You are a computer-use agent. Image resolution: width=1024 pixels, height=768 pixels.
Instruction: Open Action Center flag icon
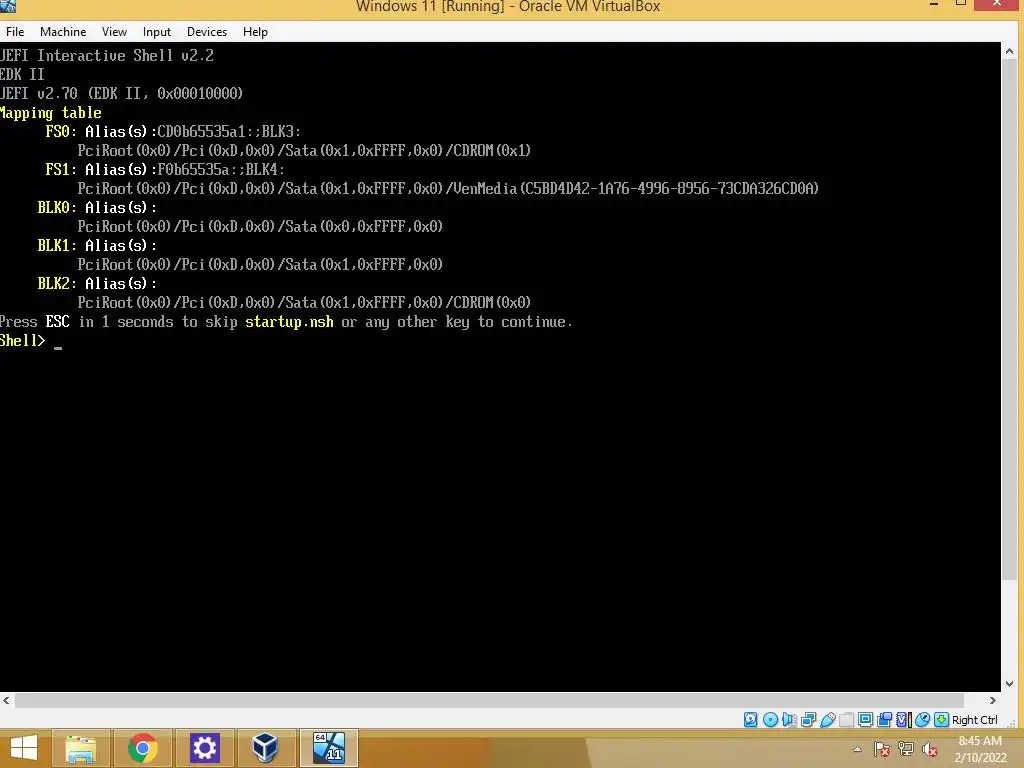(882, 749)
